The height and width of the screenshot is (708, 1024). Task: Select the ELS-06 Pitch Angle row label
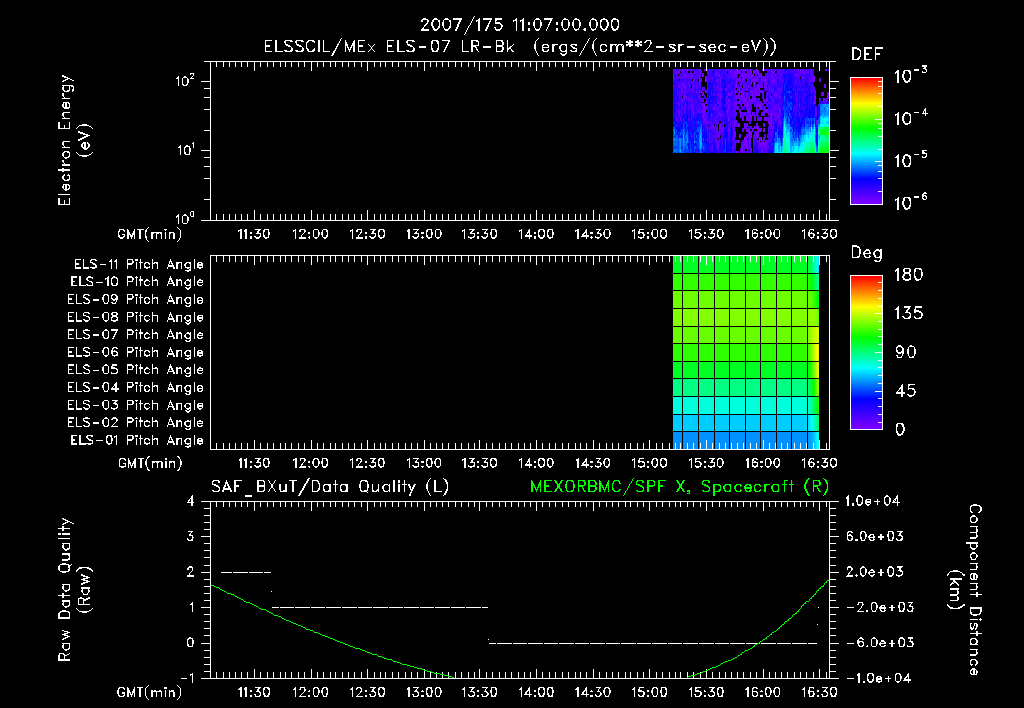[136, 352]
